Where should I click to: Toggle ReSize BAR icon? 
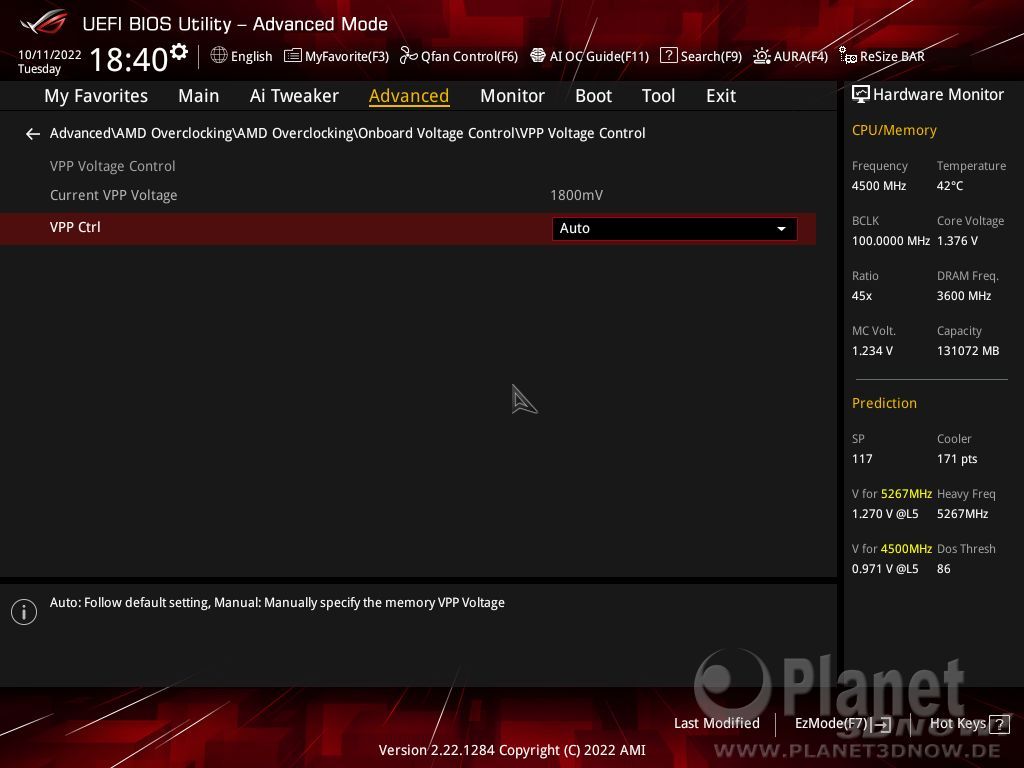[848, 56]
